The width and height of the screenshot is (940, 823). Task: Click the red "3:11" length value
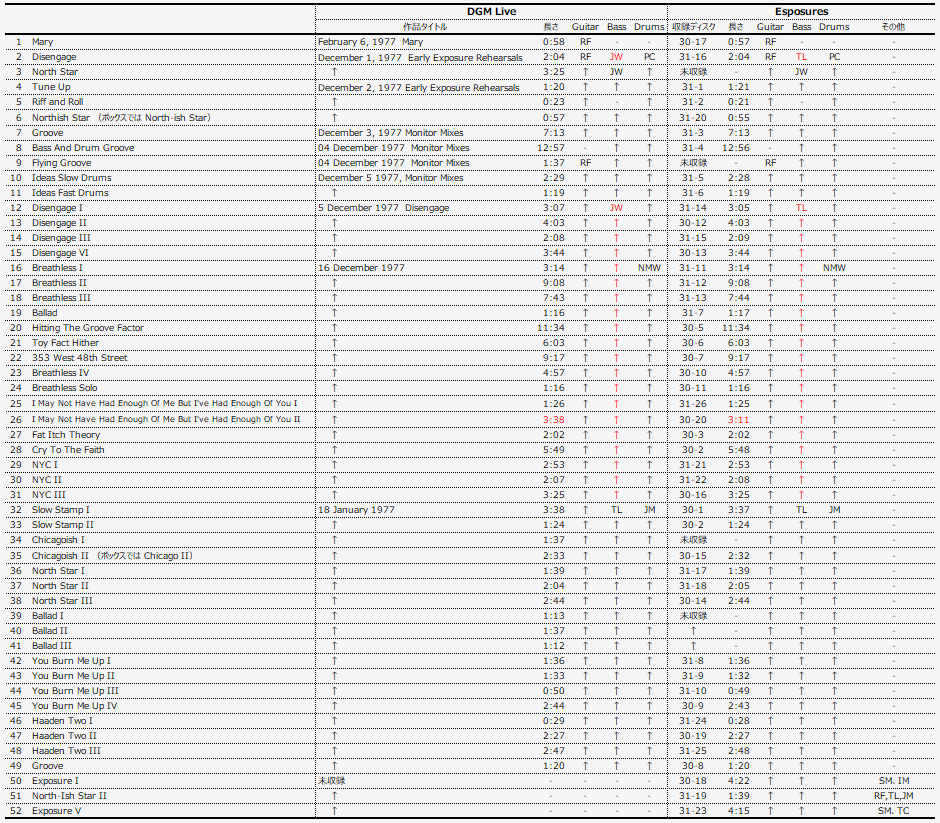pos(739,420)
